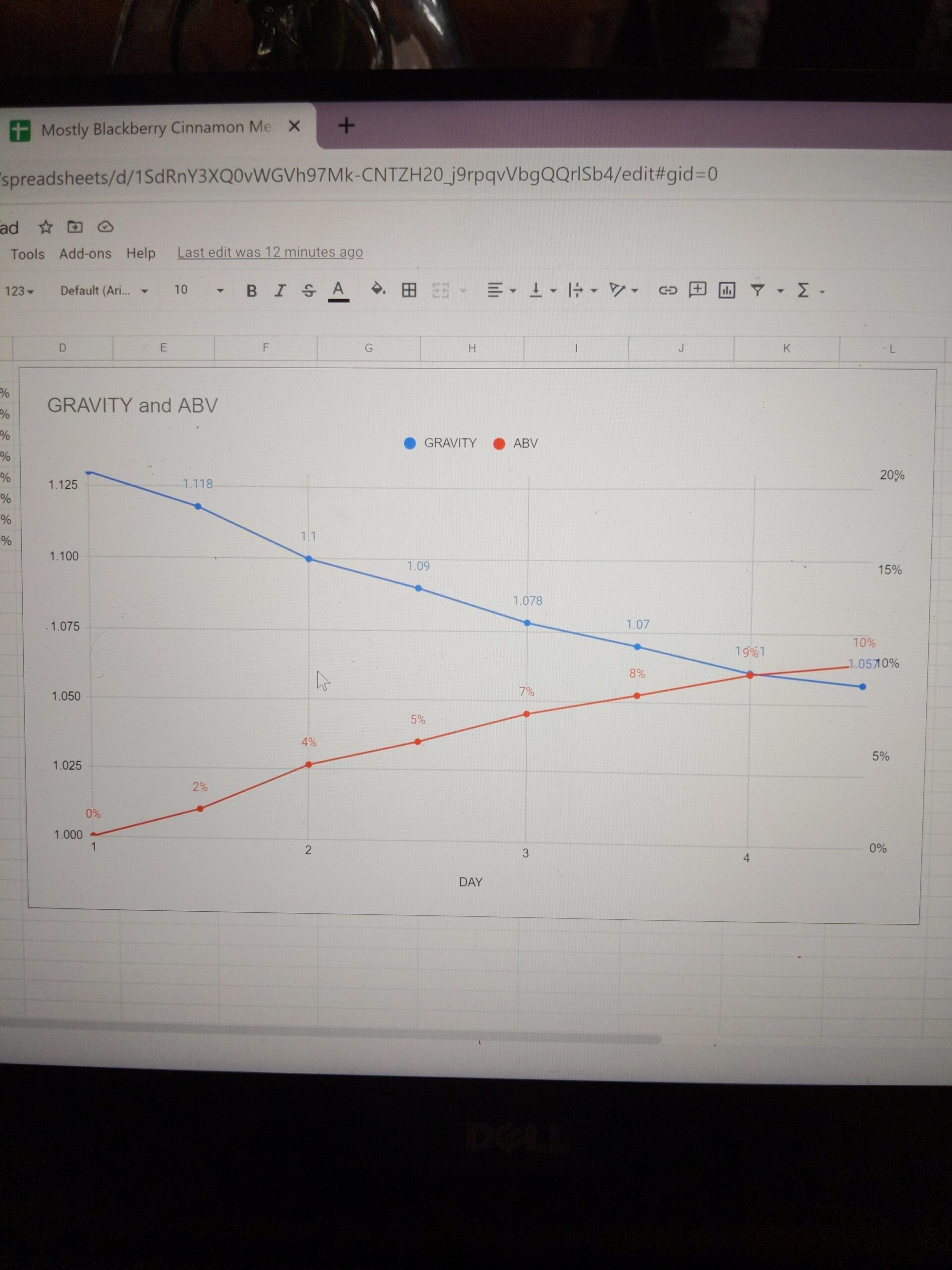Open the last edit history link
952x1270 pixels.
pos(270,252)
